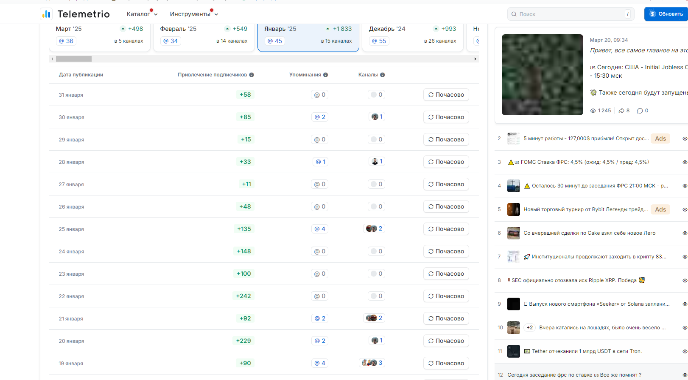Click channel avatar for 28 января
Viewport: 688px width, 380px height.
(375, 161)
